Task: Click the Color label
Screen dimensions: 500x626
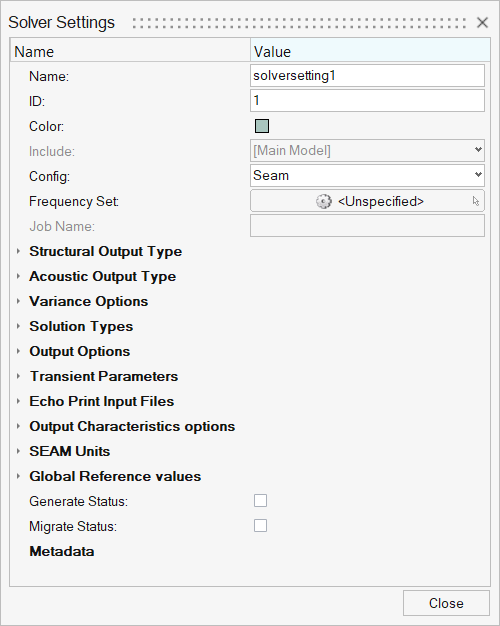Action: pyautogui.click(x=46, y=127)
